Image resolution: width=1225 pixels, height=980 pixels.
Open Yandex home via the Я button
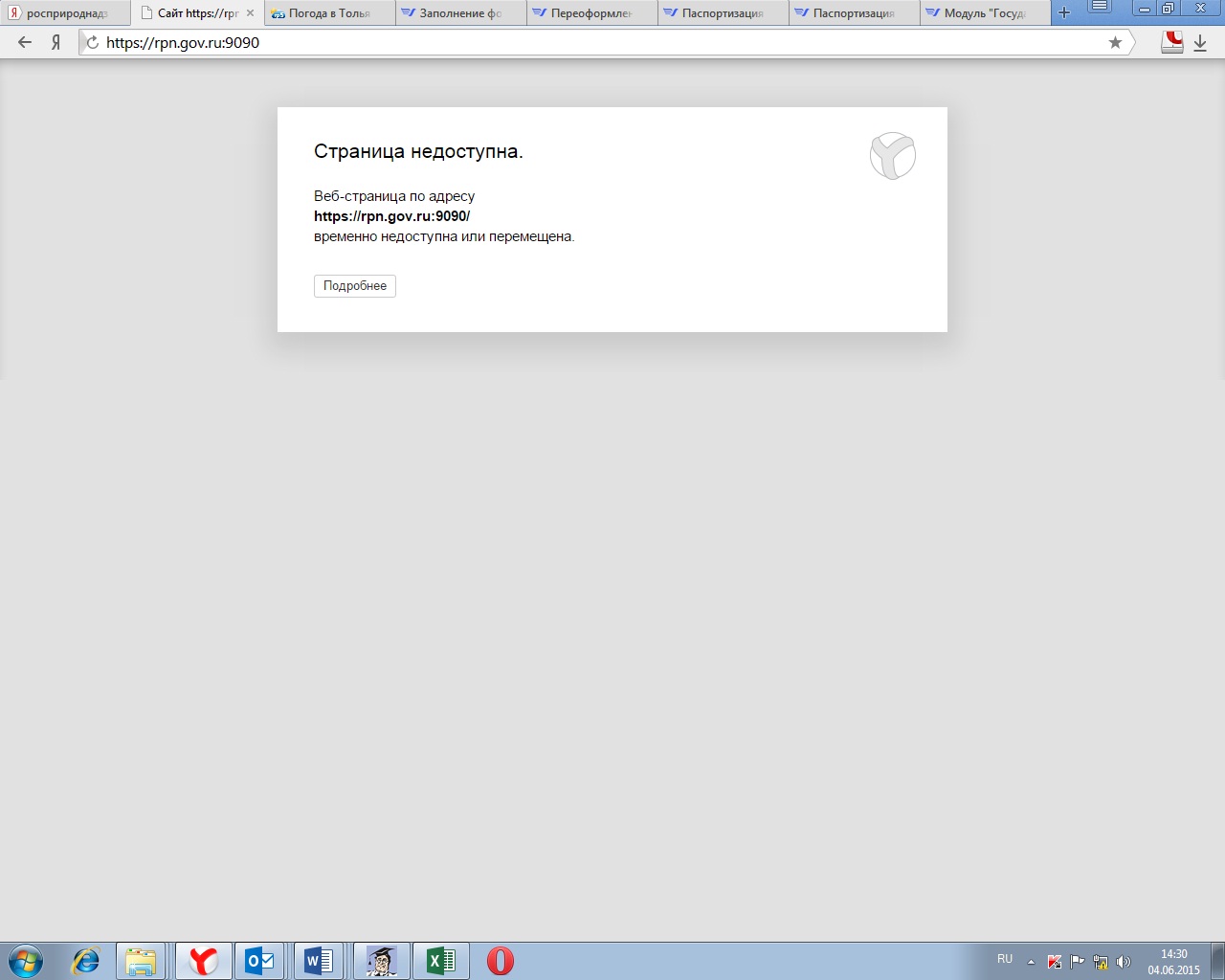(x=56, y=42)
